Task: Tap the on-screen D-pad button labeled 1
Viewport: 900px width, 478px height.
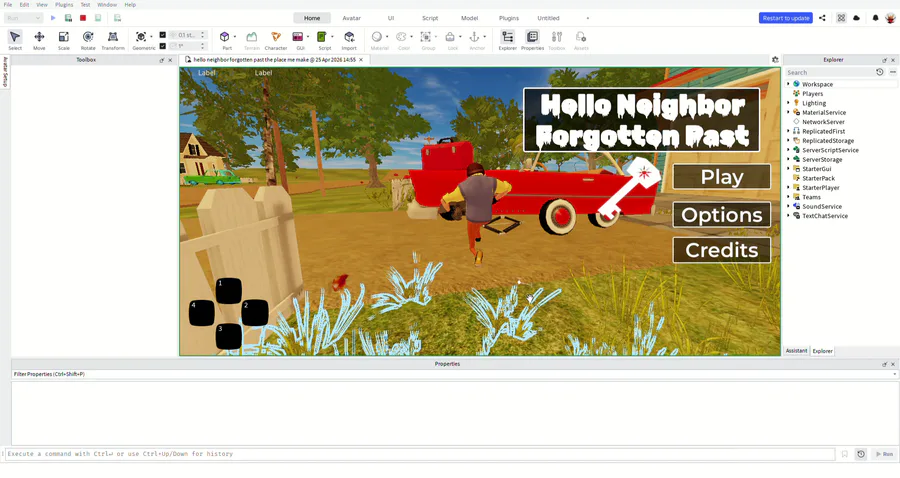Action: (228, 291)
